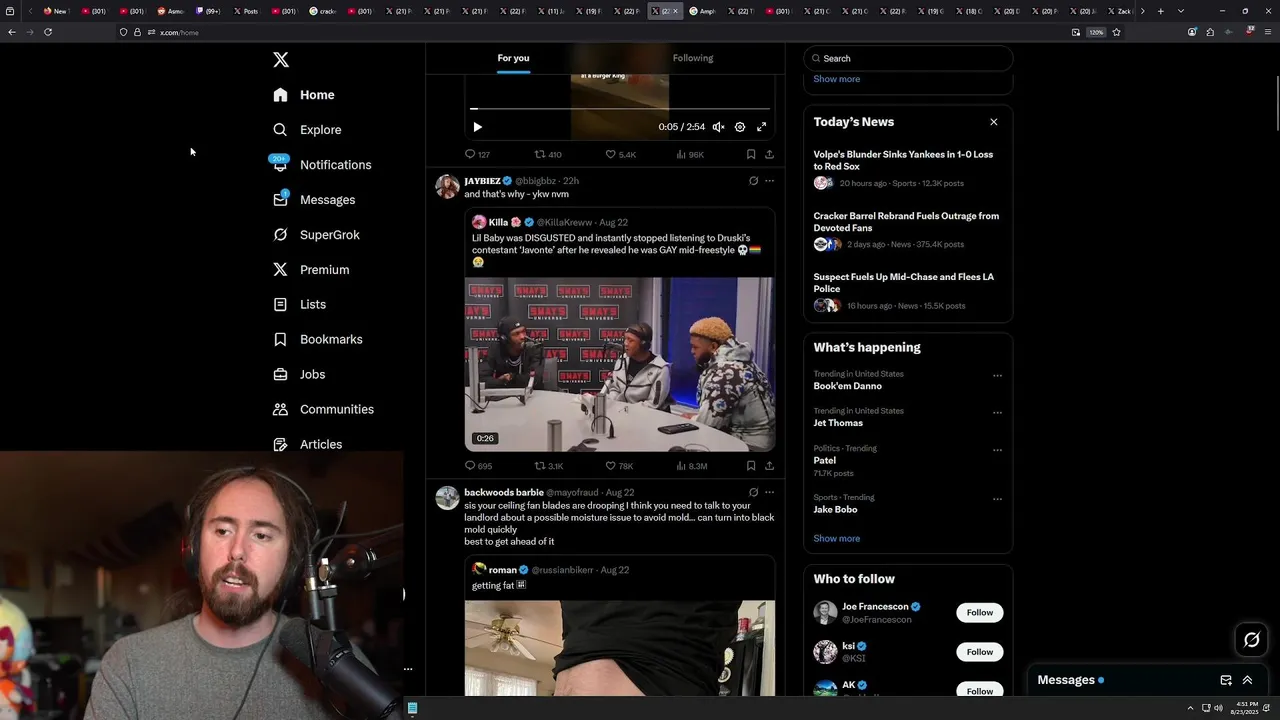Open more options for Patel trend
The width and height of the screenshot is (1280, 720).
coord(997,450)
